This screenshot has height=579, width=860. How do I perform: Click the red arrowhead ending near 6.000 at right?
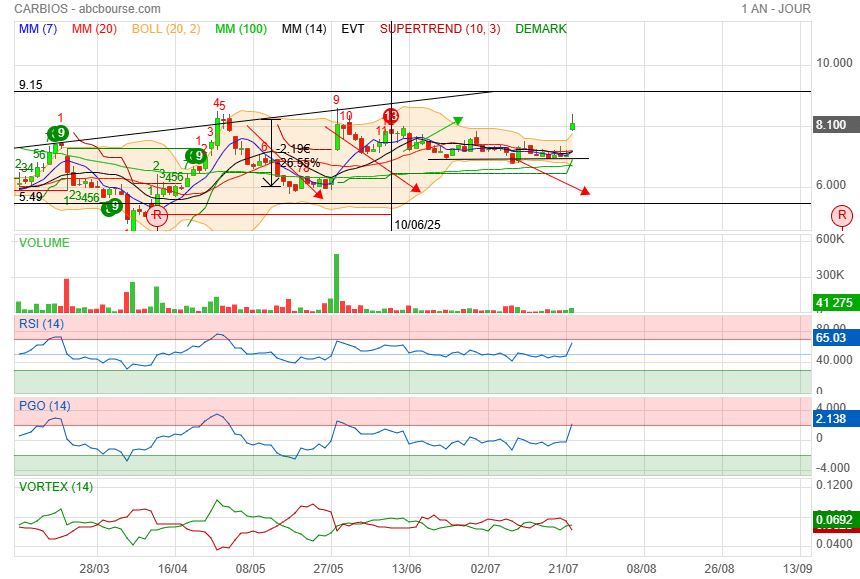[x=585, y=191]
